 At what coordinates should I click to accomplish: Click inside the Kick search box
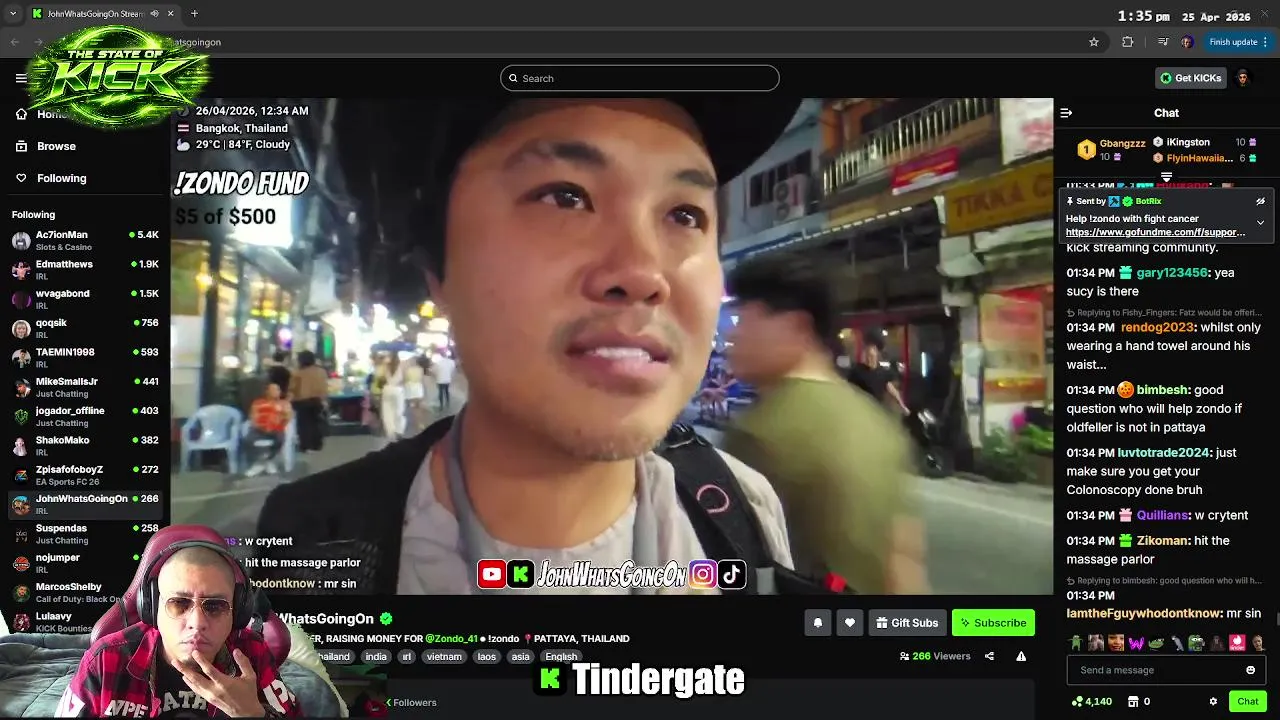(640, 78)
